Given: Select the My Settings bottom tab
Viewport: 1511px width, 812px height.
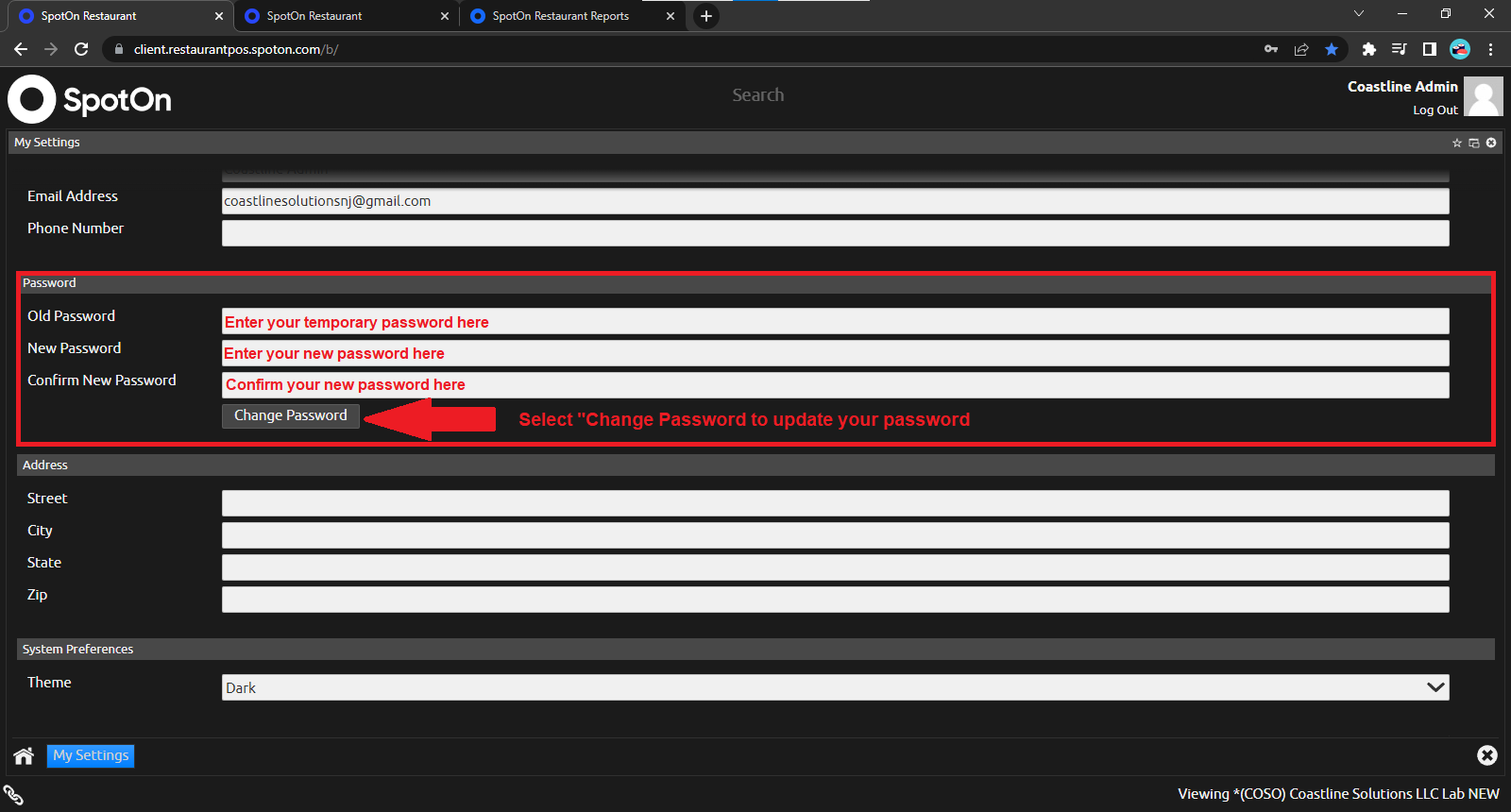Looking at the screenshot, I should pyautogui.click(x=91, y=755).
